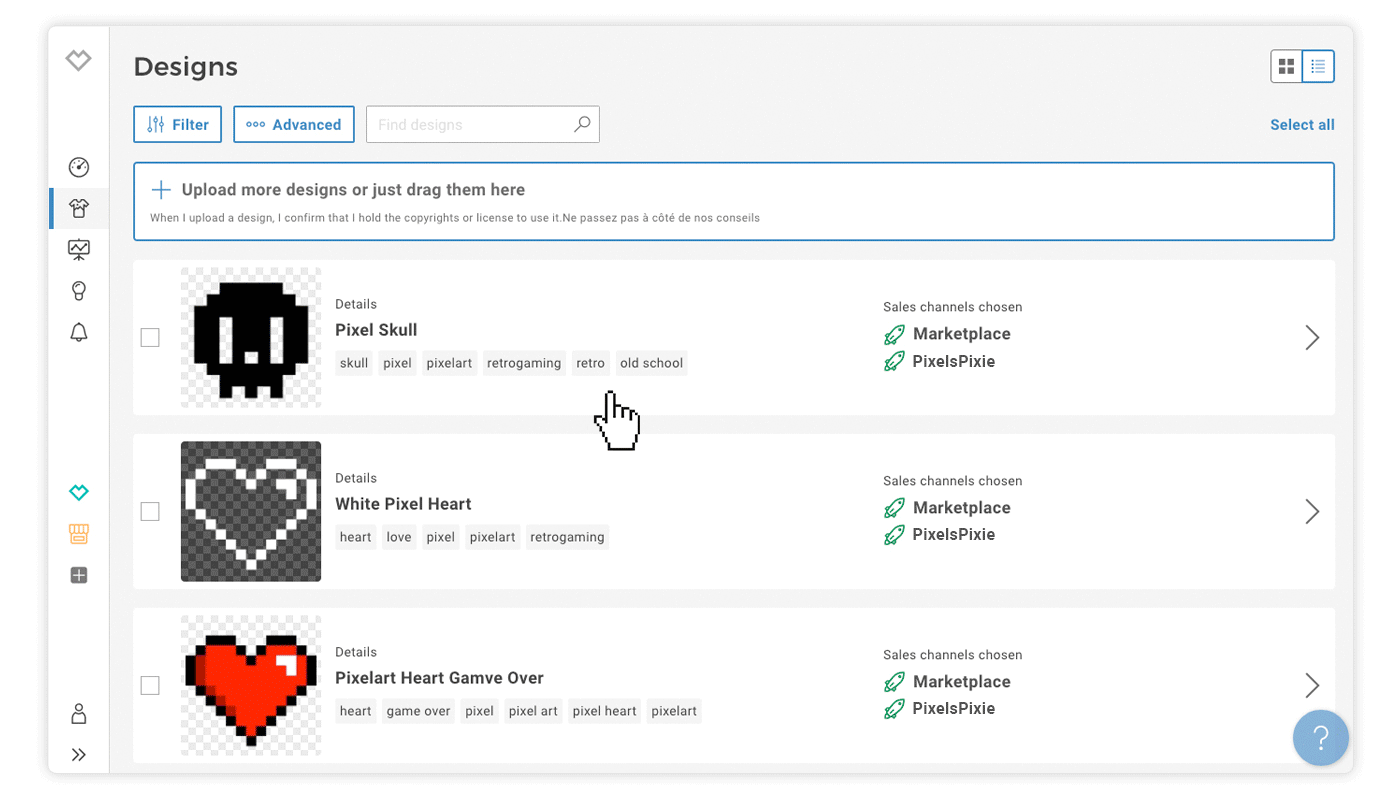Click the search magnifier icon
The height and width of the screenshot is (800, 1400).
(582, 124)
